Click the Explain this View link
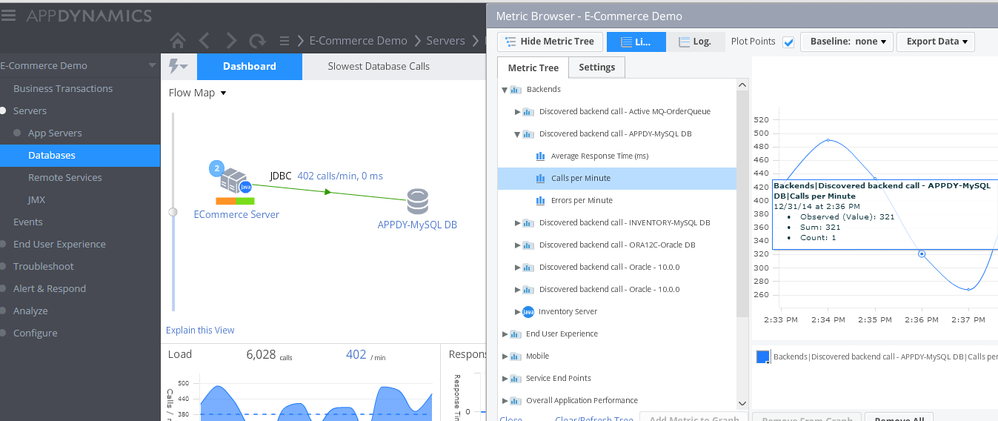The width and height of the screenshot is (998, 421). click(200, 330)
